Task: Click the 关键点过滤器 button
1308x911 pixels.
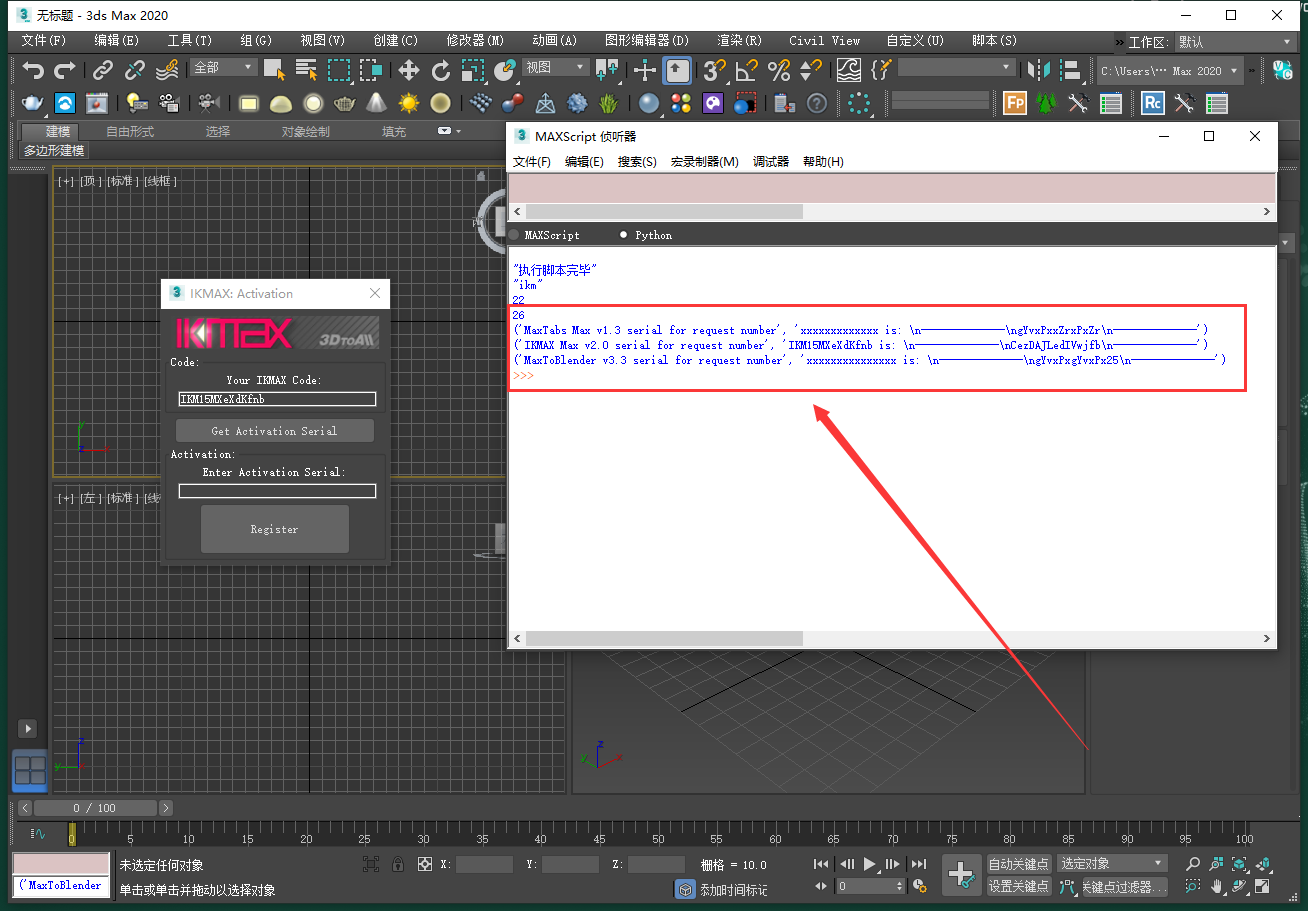Action: (x=1125, y=887)
